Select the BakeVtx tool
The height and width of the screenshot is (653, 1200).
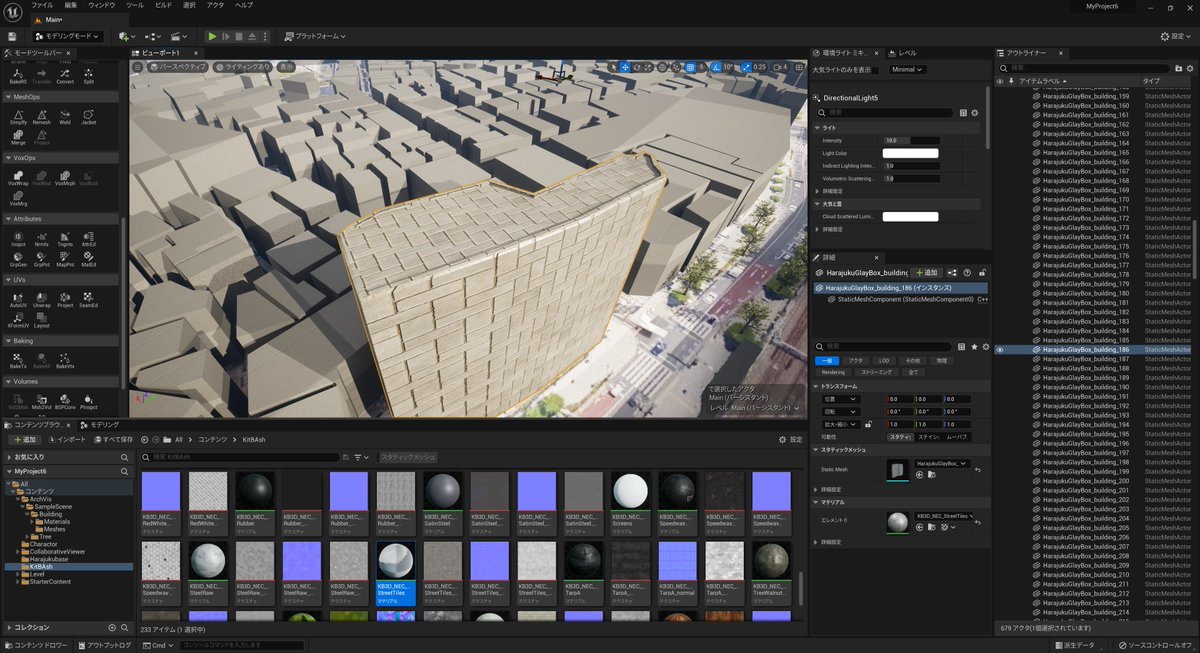pyautogui.click(x=65, y=361)
